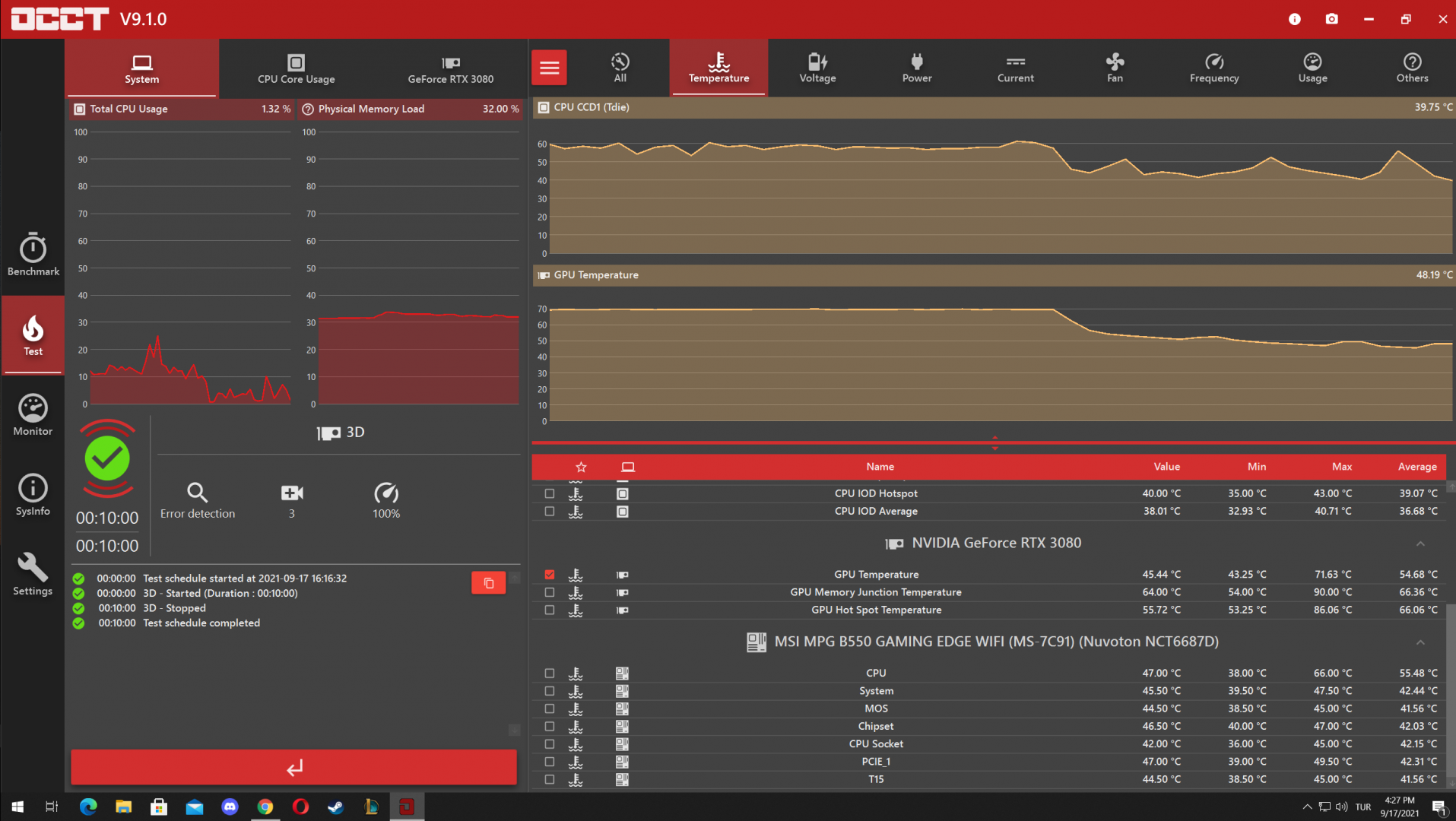Open the Benchmark section in sidebar
The width and height of the screenshot is (1456, 821).
(x=33, y=255)
